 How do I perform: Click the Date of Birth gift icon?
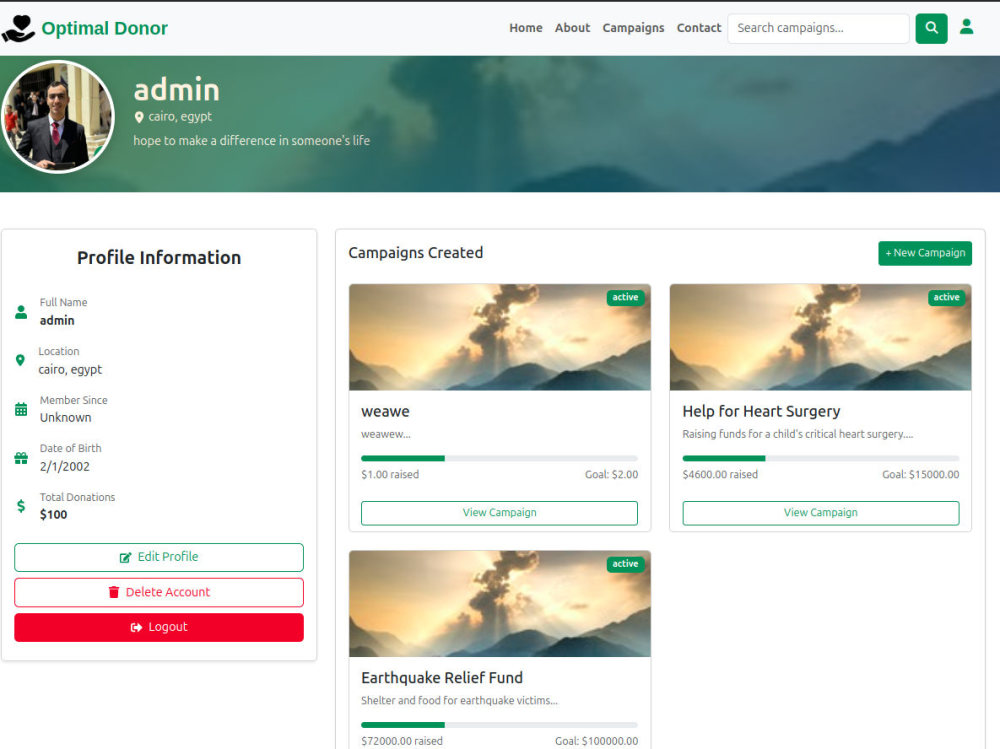[x=21, y=458]
